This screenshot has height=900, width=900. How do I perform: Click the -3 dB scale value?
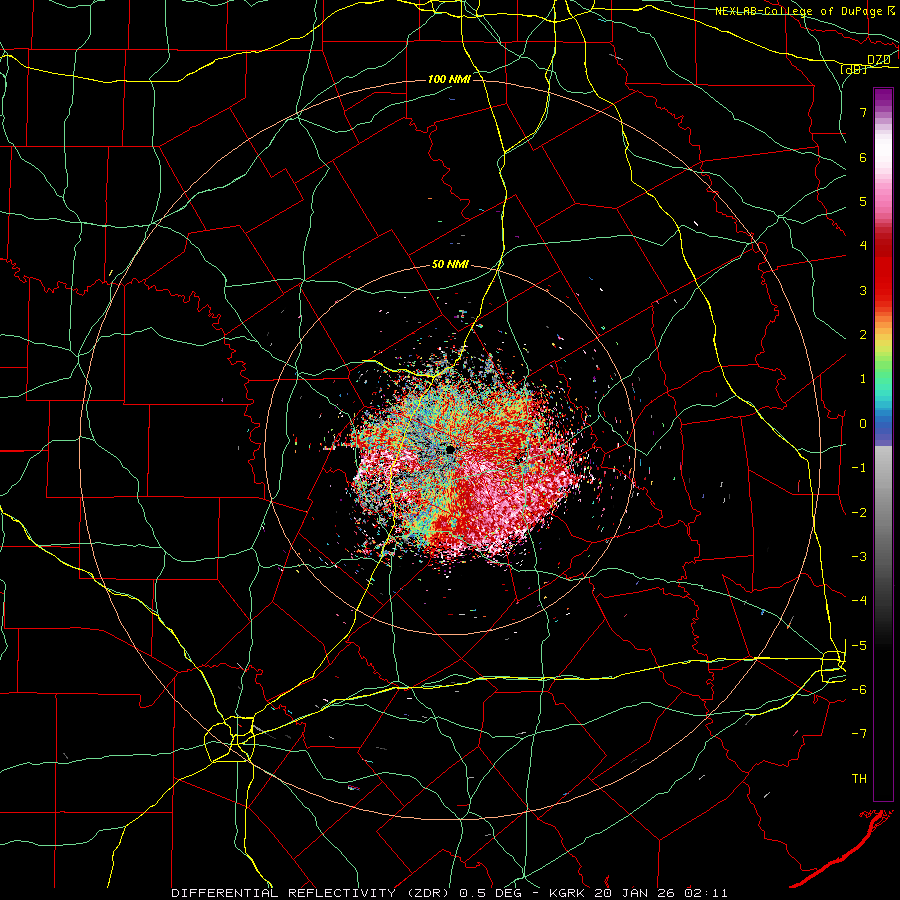coord(859,557)
